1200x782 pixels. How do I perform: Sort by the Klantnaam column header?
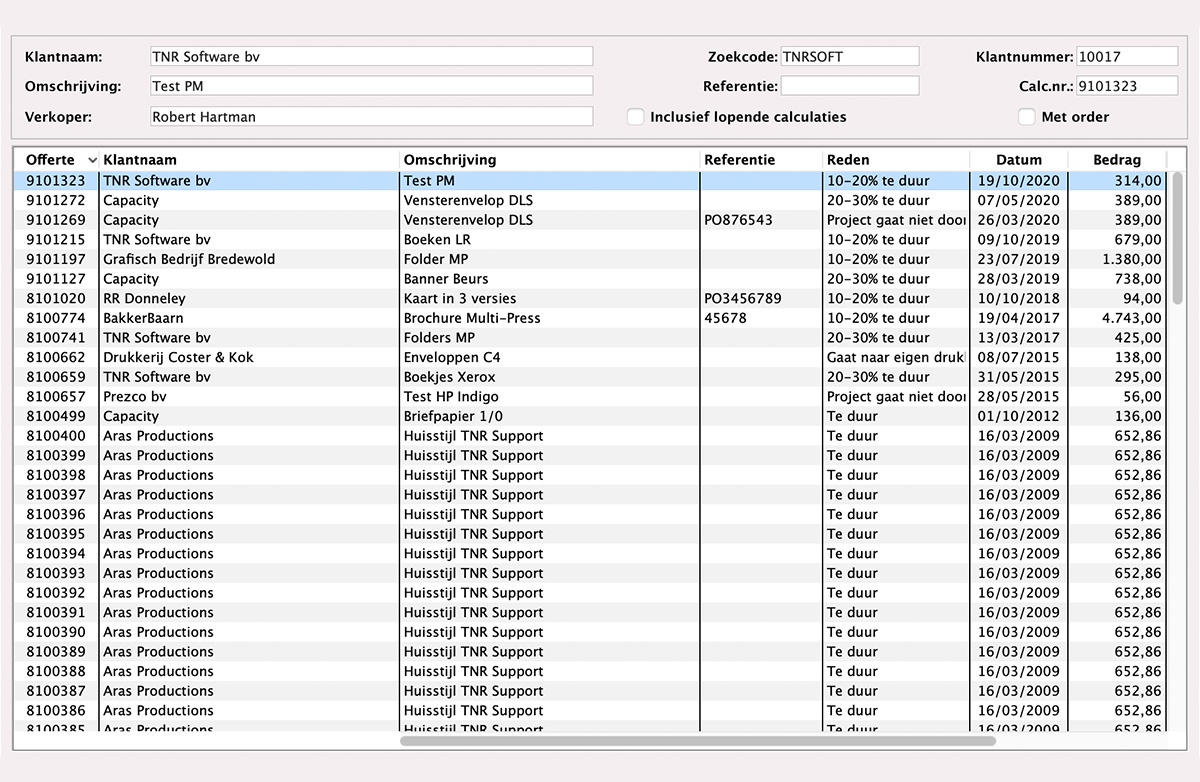(250, 160)
